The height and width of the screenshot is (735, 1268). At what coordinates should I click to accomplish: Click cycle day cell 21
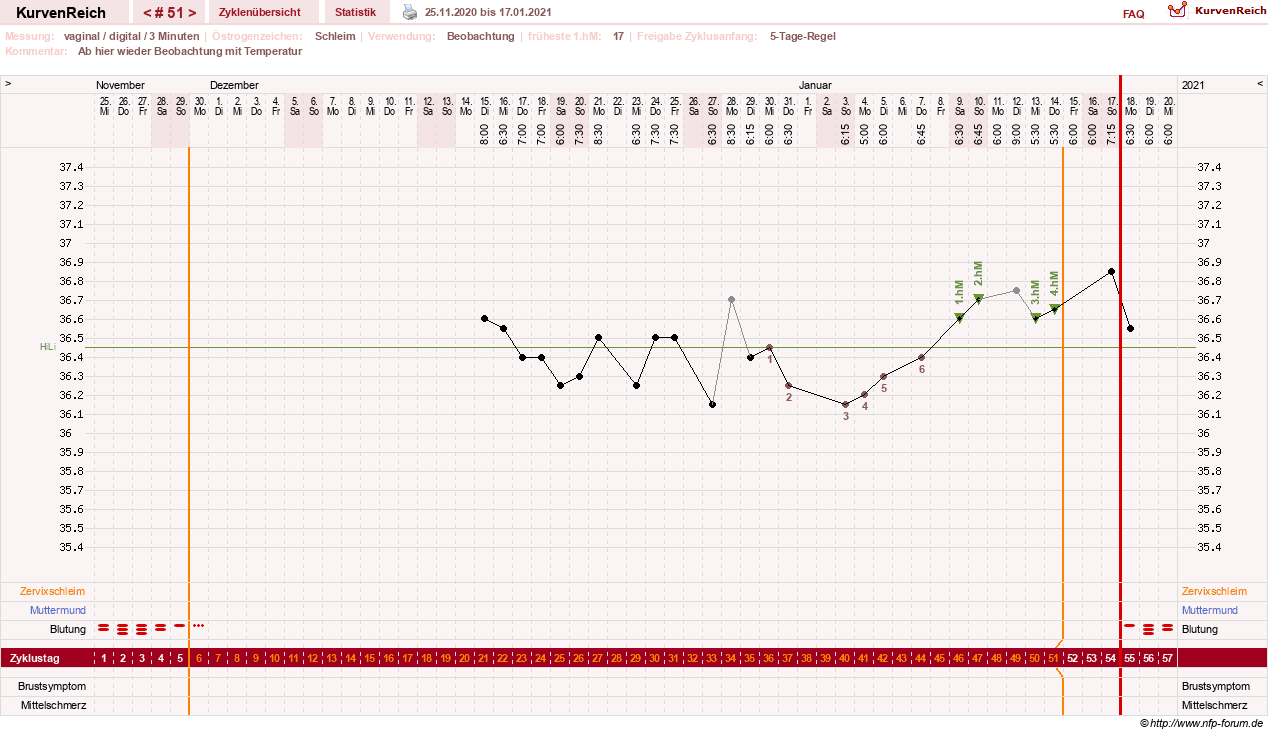click(484, 658)
